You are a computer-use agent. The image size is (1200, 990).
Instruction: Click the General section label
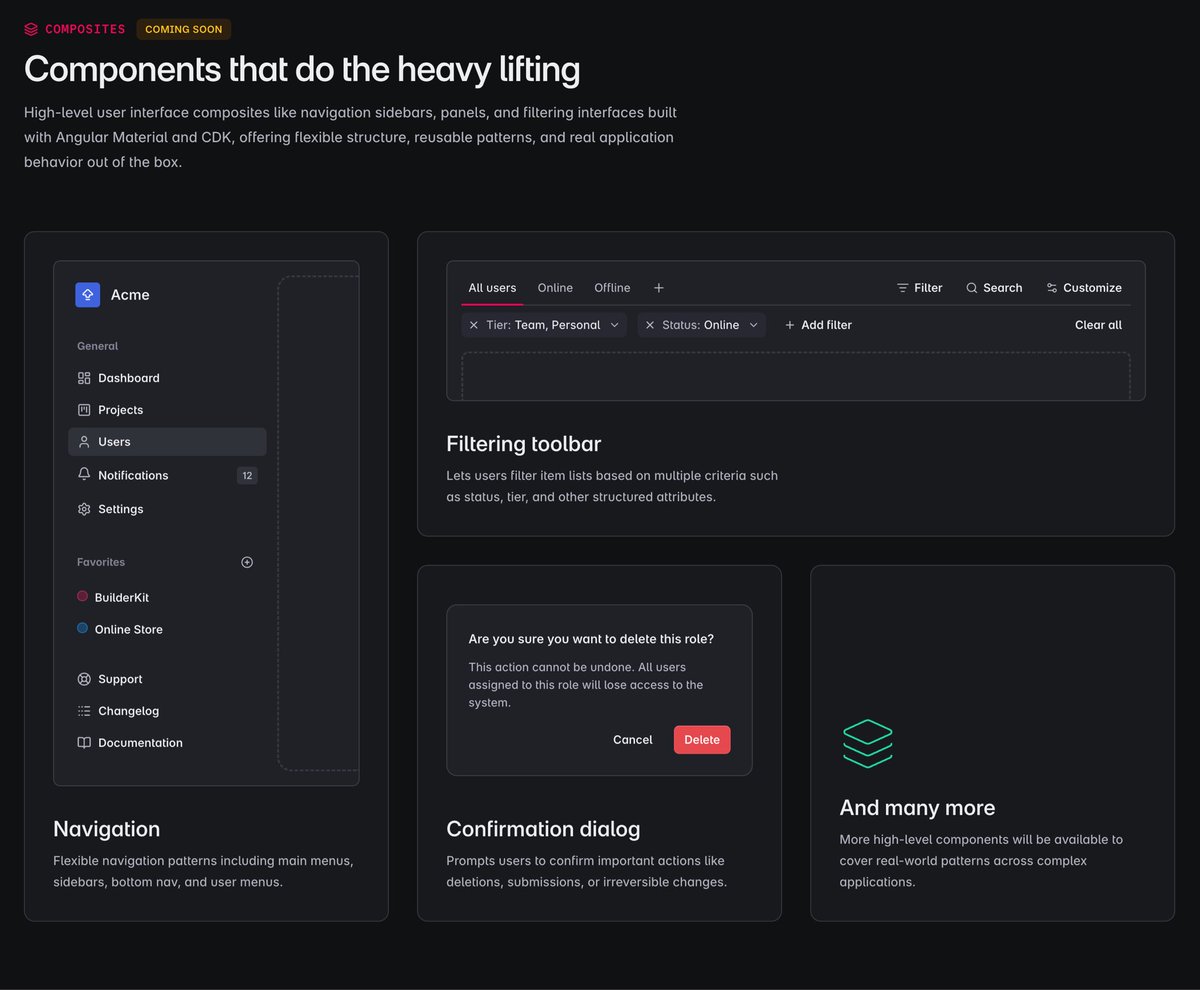pyautogui.click(x=97, y=346)
